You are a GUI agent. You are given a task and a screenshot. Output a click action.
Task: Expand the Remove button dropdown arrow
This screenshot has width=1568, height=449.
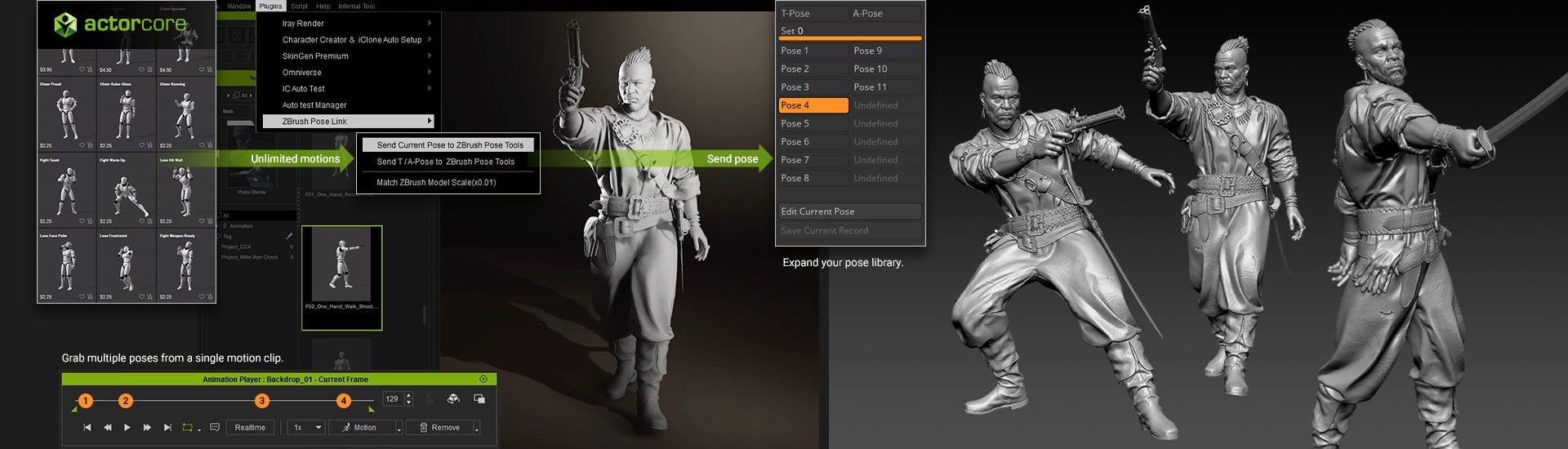click(476, 429)
